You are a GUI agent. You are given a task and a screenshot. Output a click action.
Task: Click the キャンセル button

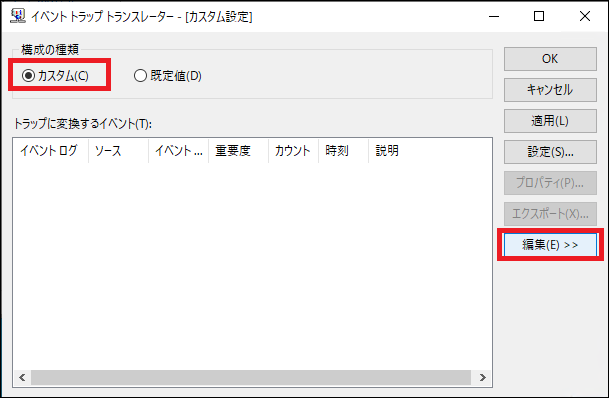[x=550, y=90]
